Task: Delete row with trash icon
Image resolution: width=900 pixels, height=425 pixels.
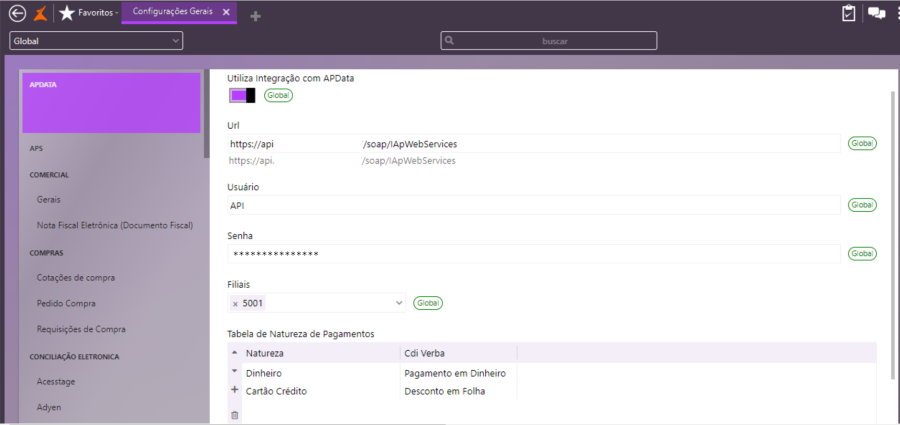Action: pos(234,415)
